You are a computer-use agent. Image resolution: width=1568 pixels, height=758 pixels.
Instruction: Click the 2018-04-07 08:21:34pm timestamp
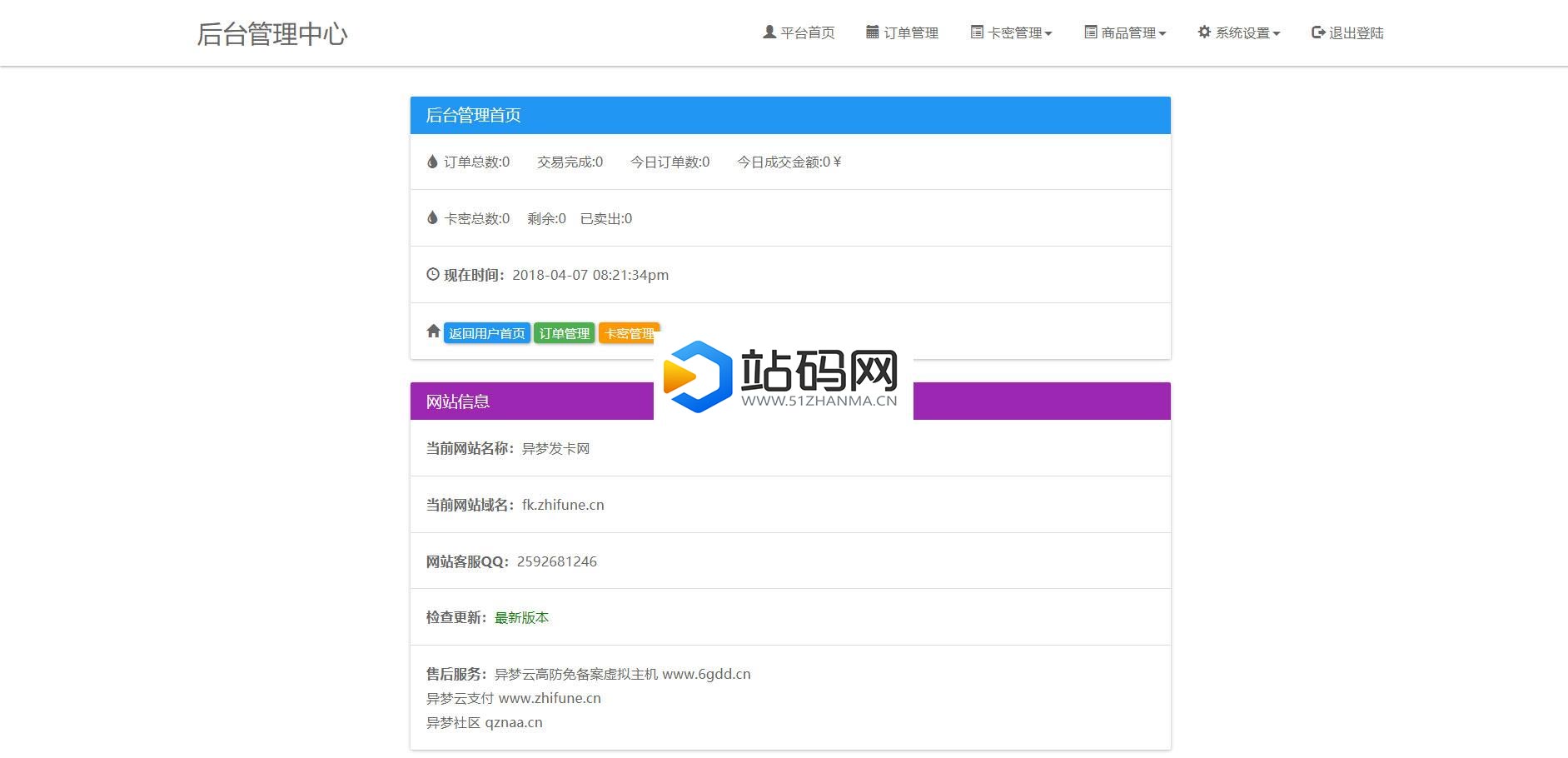(590, 275)
